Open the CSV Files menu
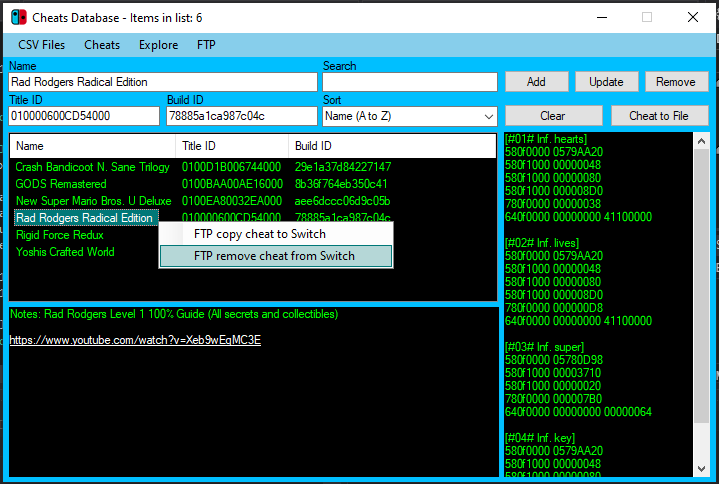 pos(41,45)
